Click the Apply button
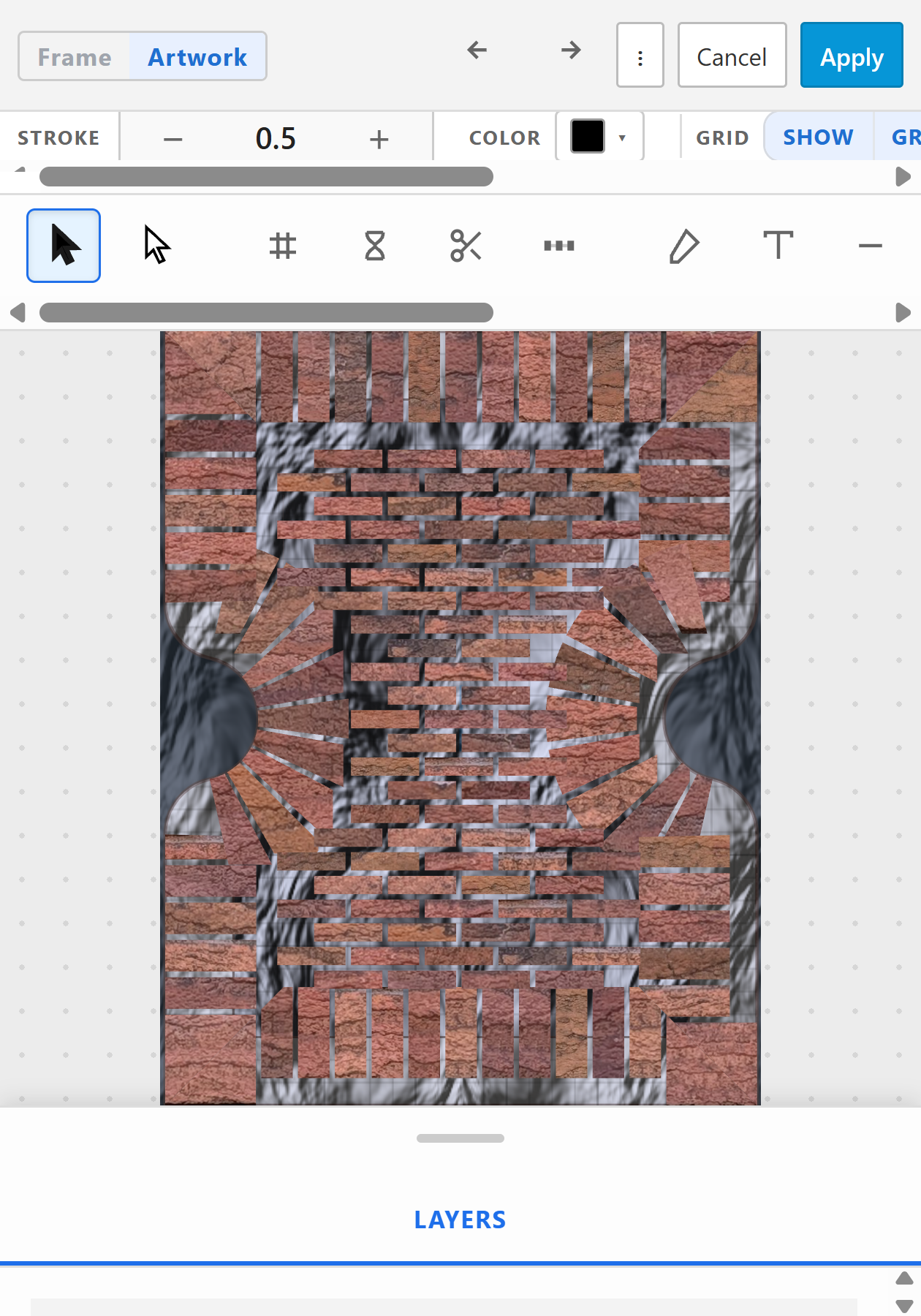 (x=852, y=55)
